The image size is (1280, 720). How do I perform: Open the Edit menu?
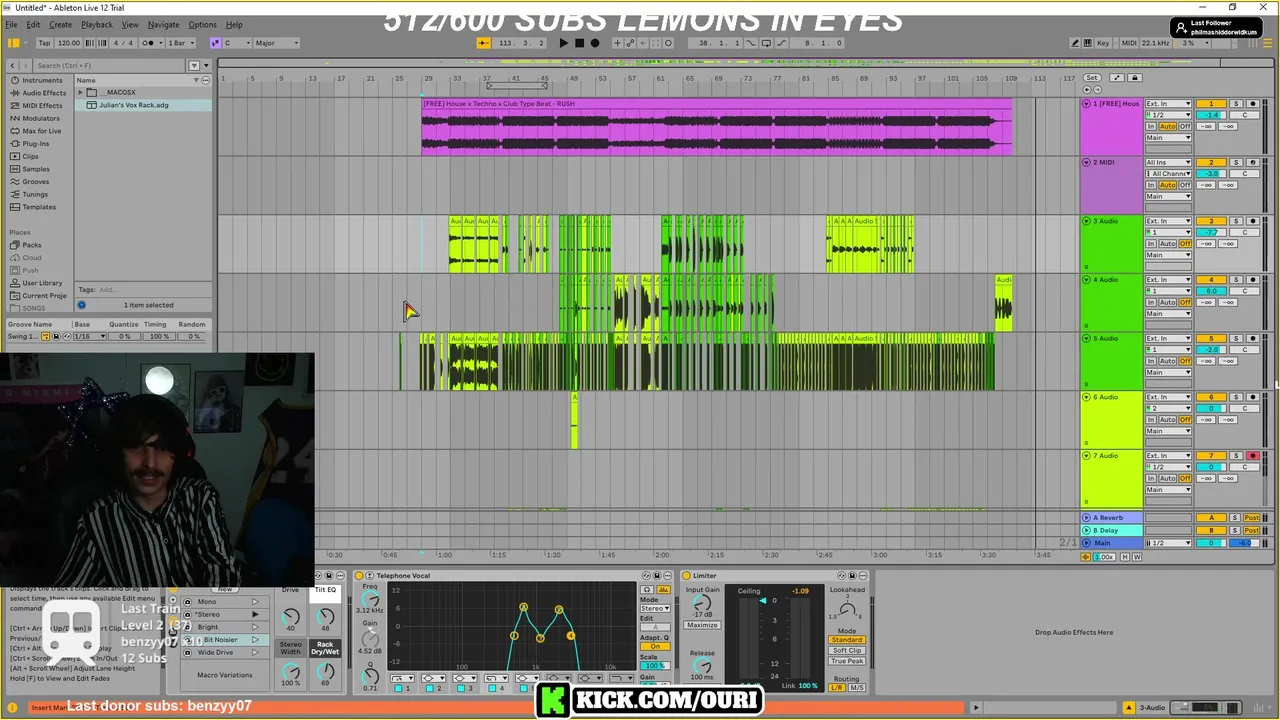click(x=33, y=24)
